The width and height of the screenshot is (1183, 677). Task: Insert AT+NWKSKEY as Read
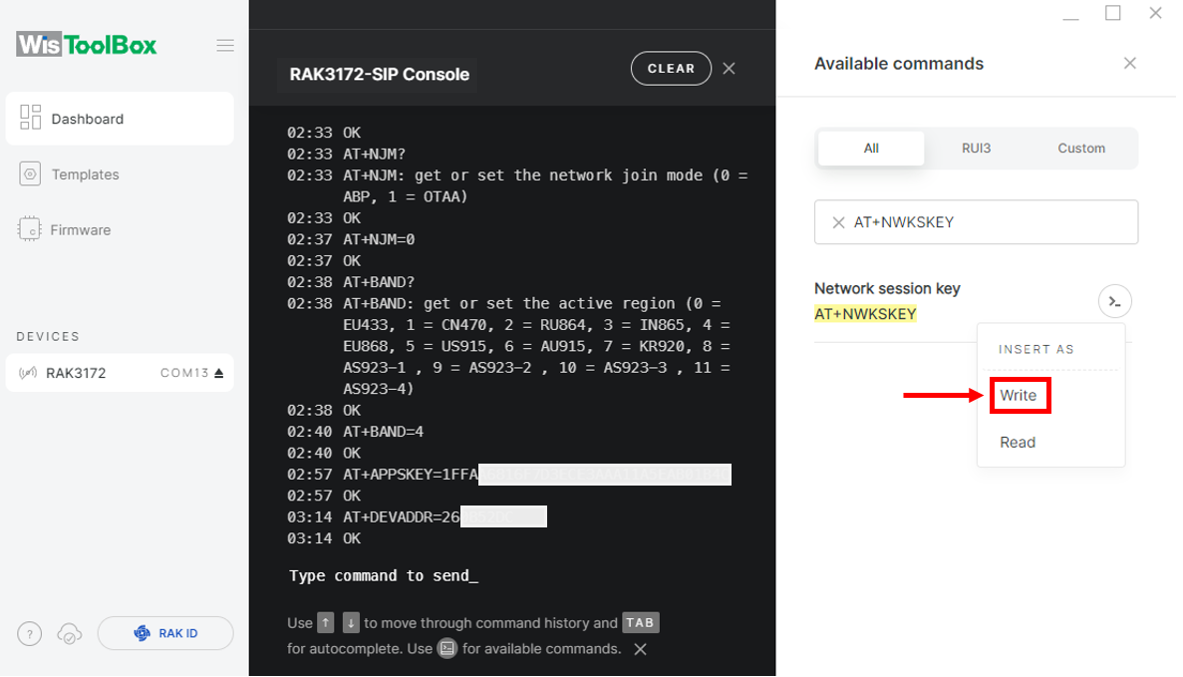tap(1017, 442)
